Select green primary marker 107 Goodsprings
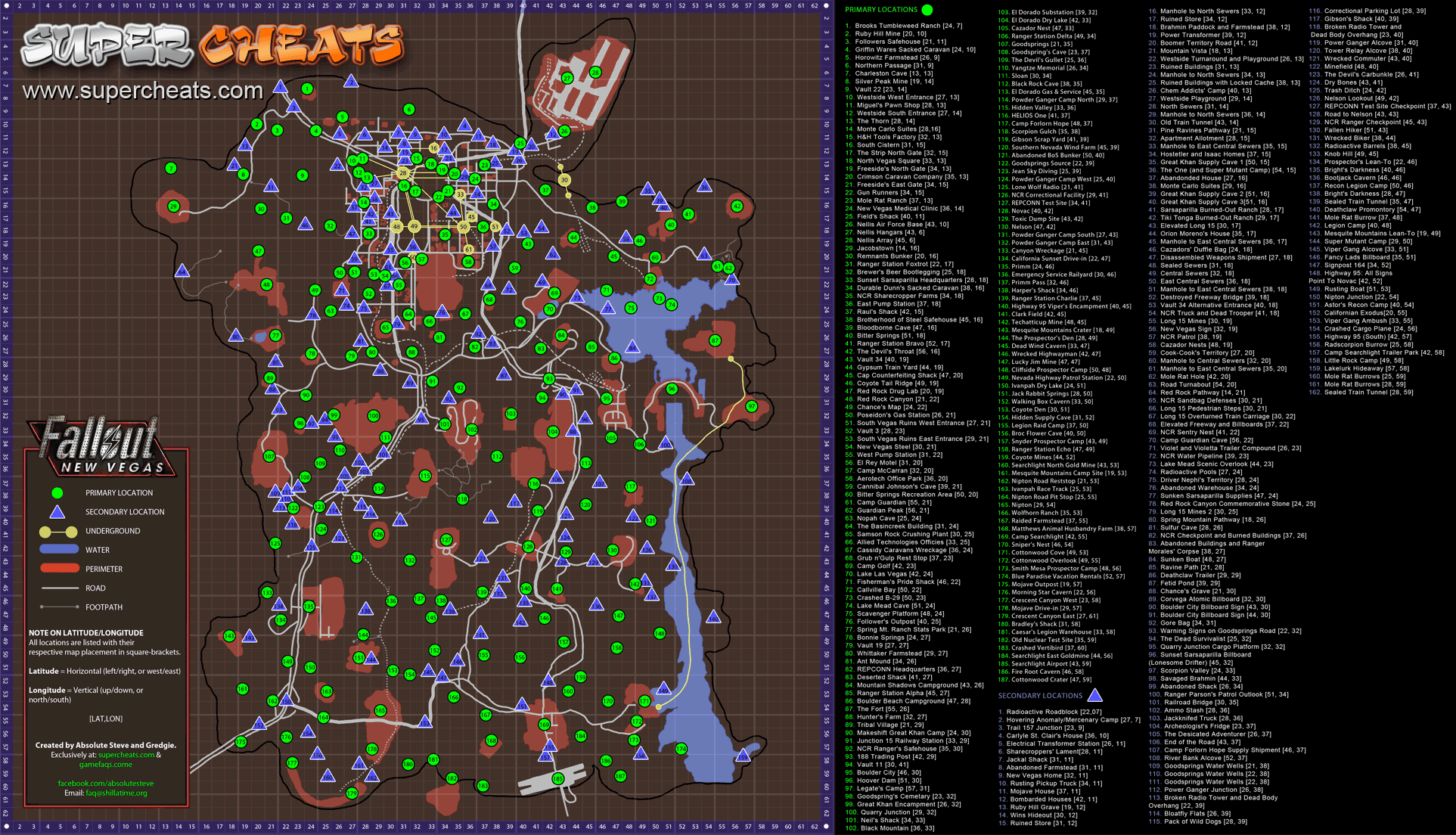Screen dimensions: 1456x835 pyautogui.click(x=269, y=456)
